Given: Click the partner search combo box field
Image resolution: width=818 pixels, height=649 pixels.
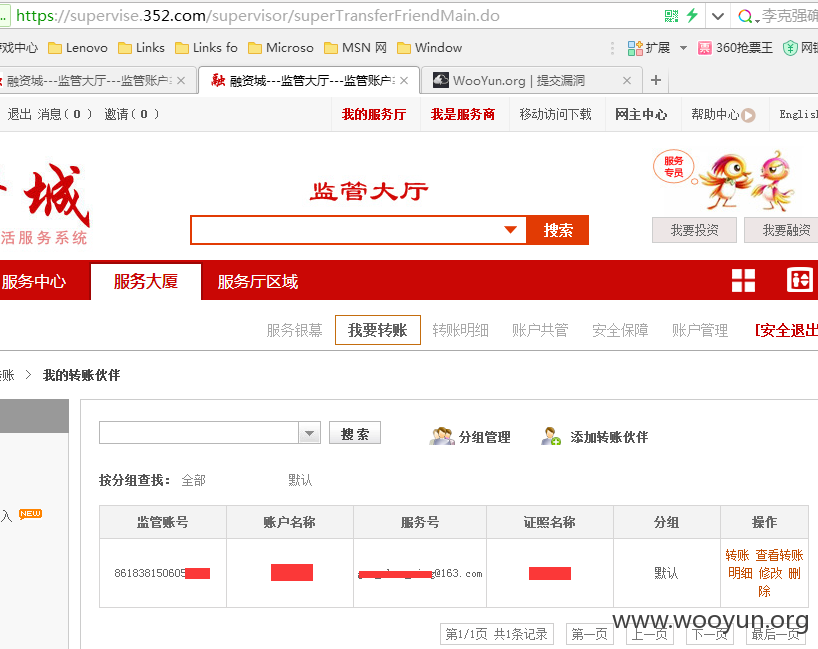Looking at the screenshot, I should pyautogui.click(x=199, y=432).
